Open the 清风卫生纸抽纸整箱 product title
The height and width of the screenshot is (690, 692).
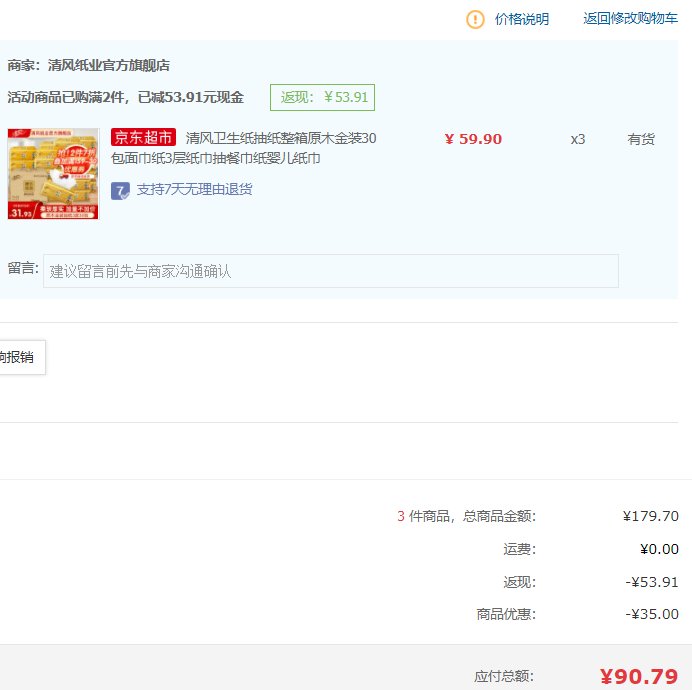[x=244, y=148]
